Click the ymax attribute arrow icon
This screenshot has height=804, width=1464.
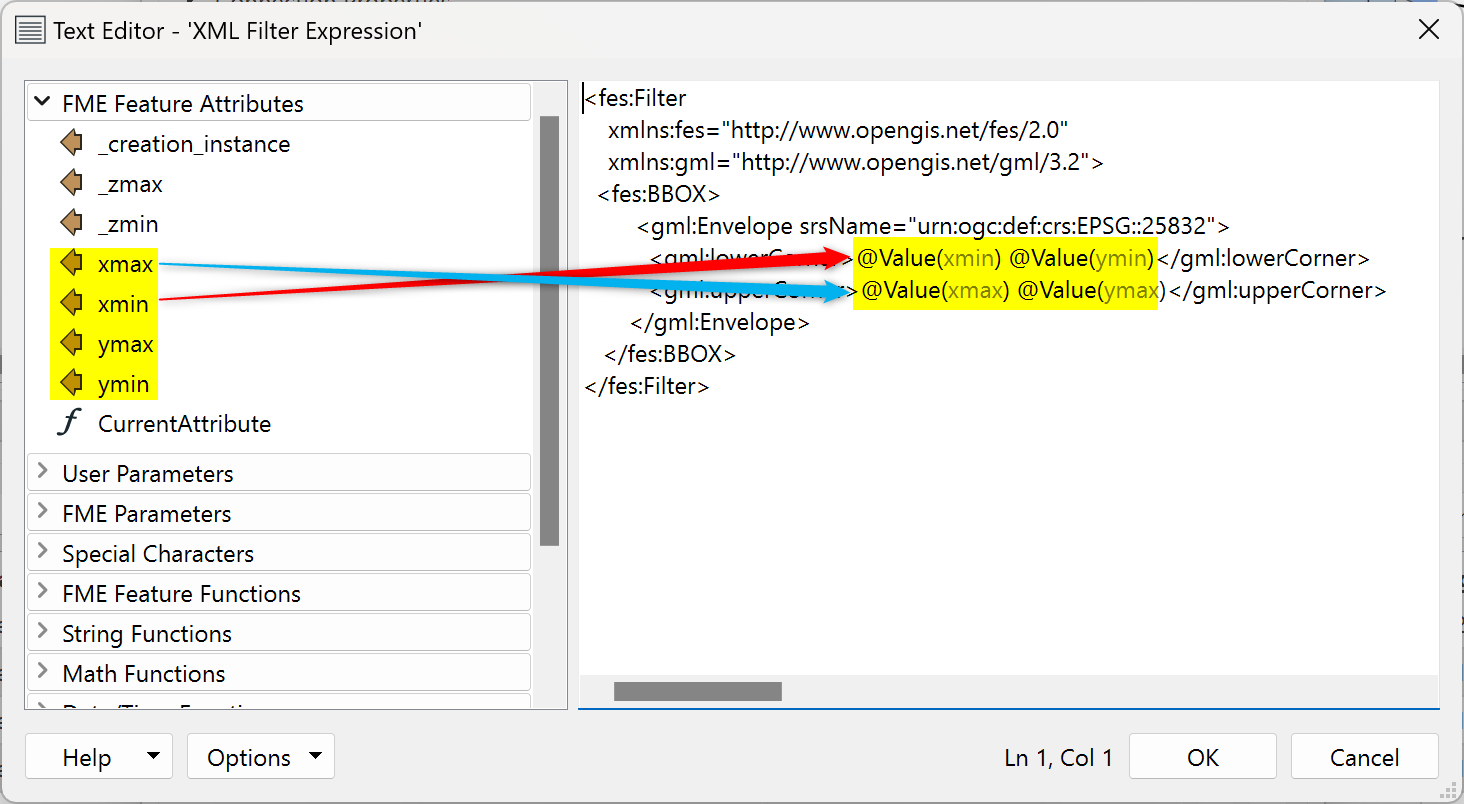(x=71, y=344)
